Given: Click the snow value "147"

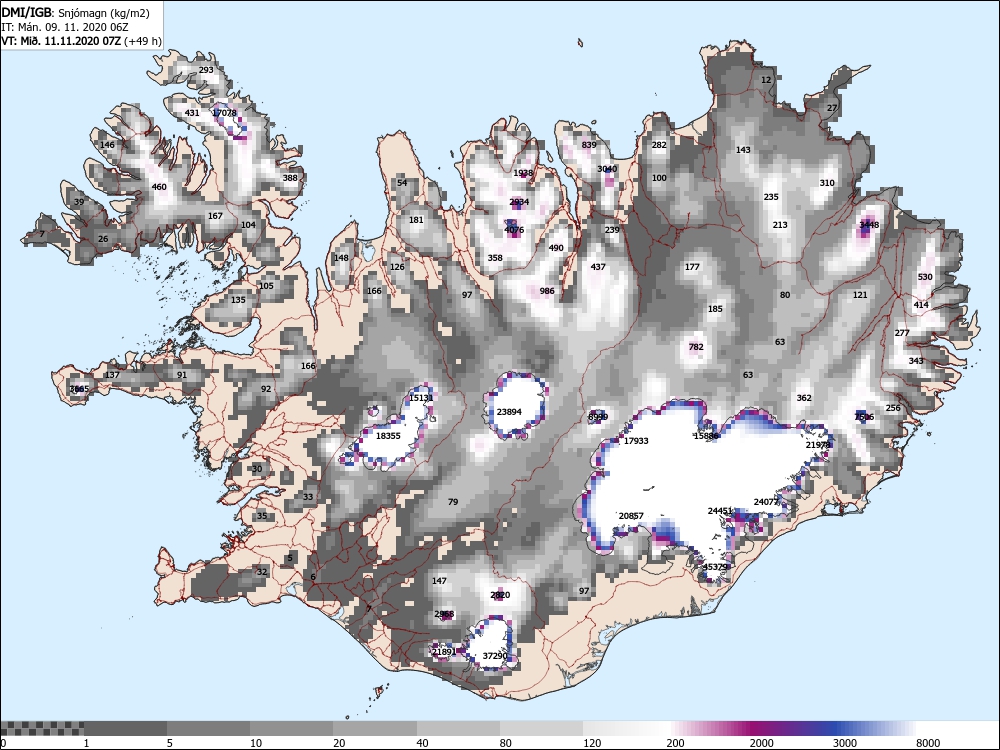Looking at the screenshot, I should 439,581.
